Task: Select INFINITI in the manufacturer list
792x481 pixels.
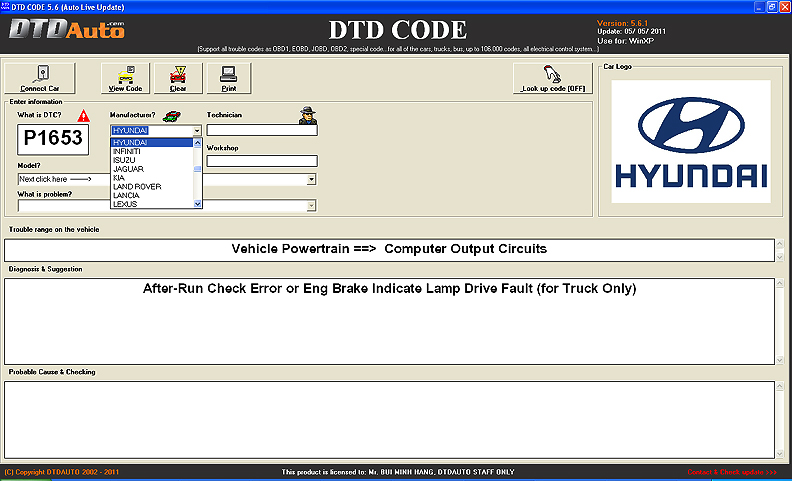Action: click(152, 151)
